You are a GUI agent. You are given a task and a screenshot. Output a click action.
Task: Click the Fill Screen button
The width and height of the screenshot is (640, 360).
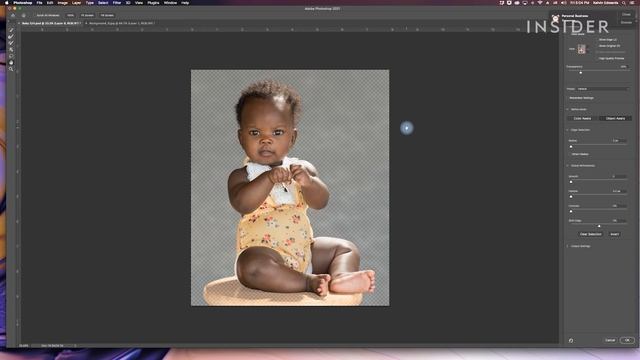point(107,16)
